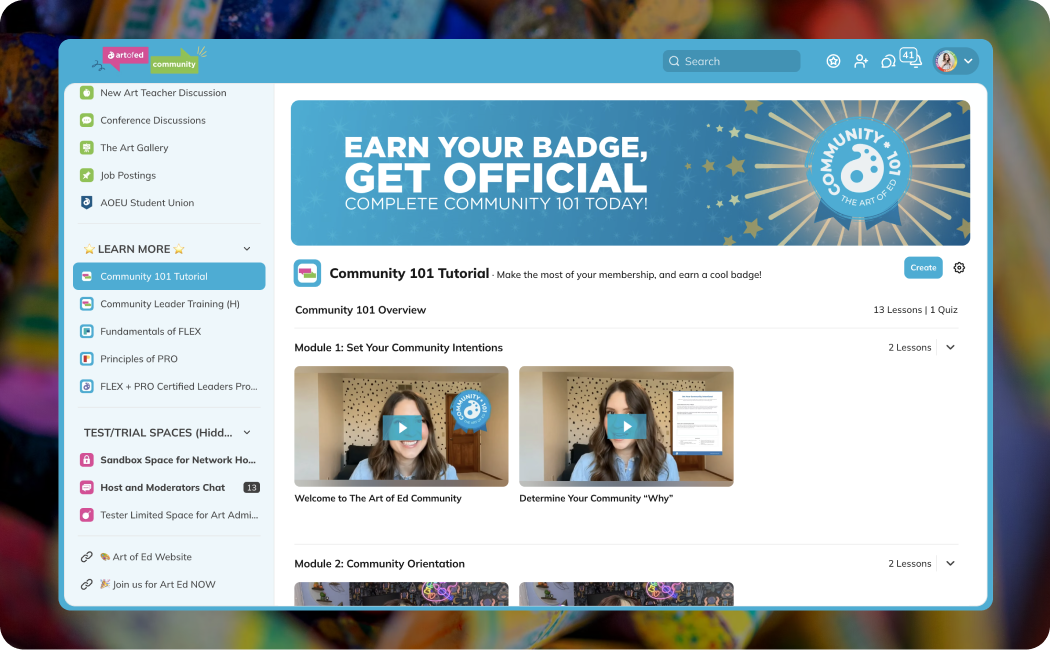This screenshot has height=650, width=1050.
Task: Click link icon beside Join us for Art Ed NOW
Action: pyautogui.click(x=86, y=584)
